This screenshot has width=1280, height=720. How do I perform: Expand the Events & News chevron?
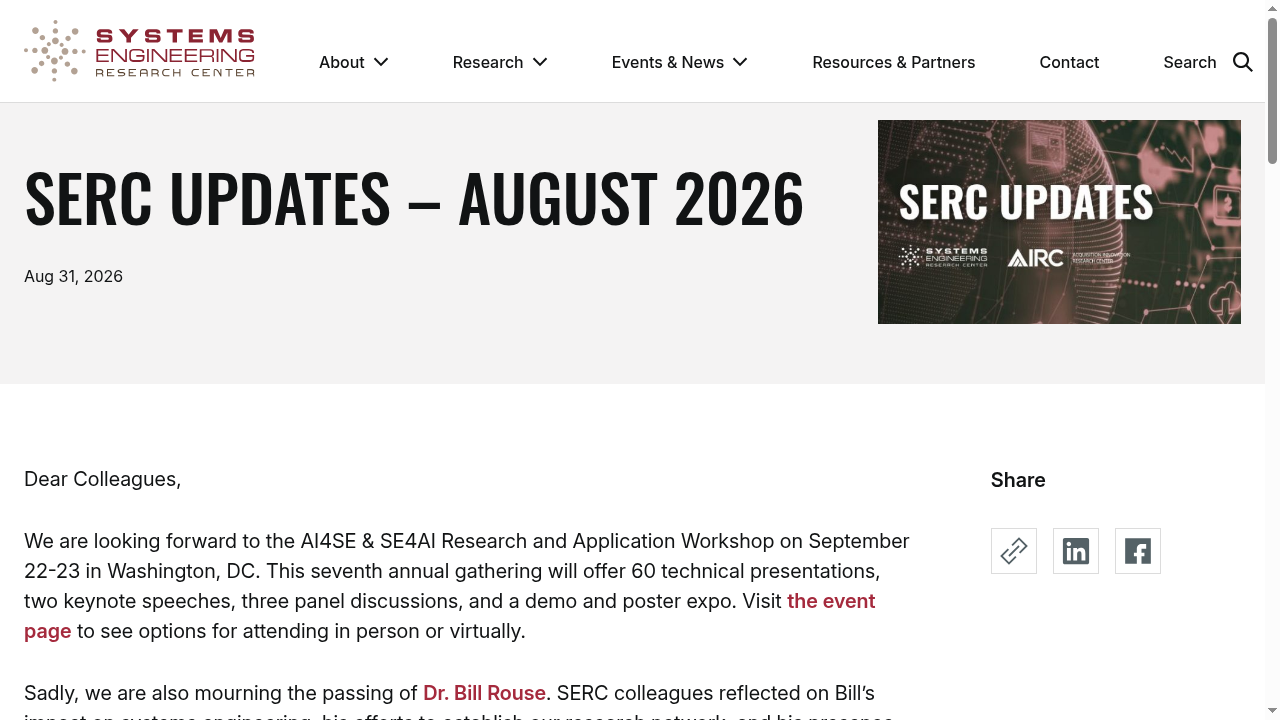[x=740, y=62]
